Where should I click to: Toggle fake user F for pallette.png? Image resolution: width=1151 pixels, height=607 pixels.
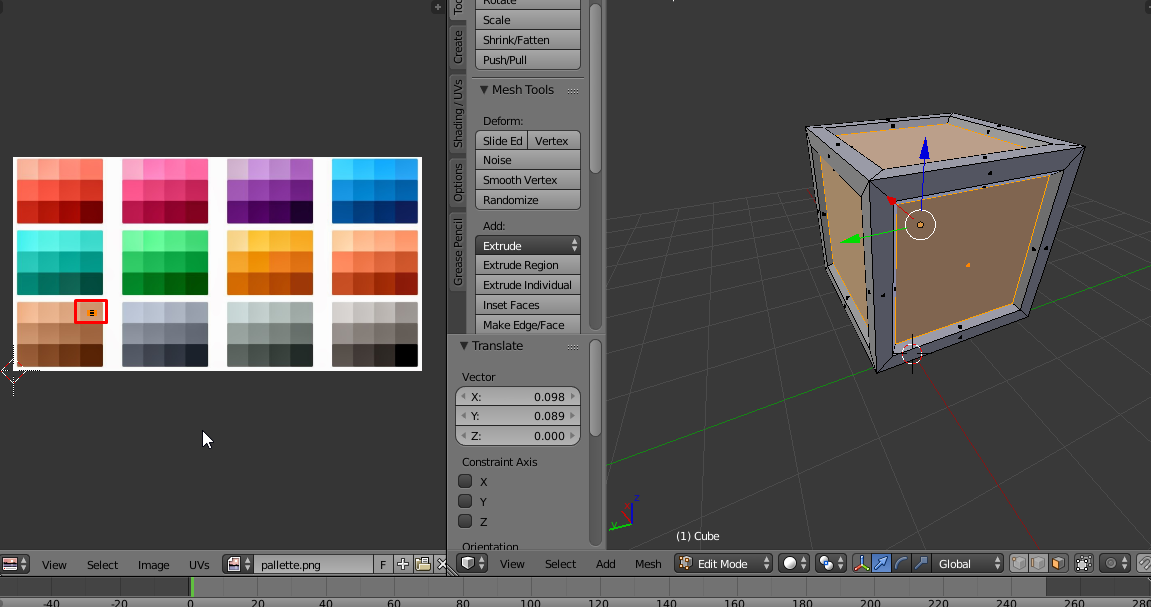pos(382,564)
